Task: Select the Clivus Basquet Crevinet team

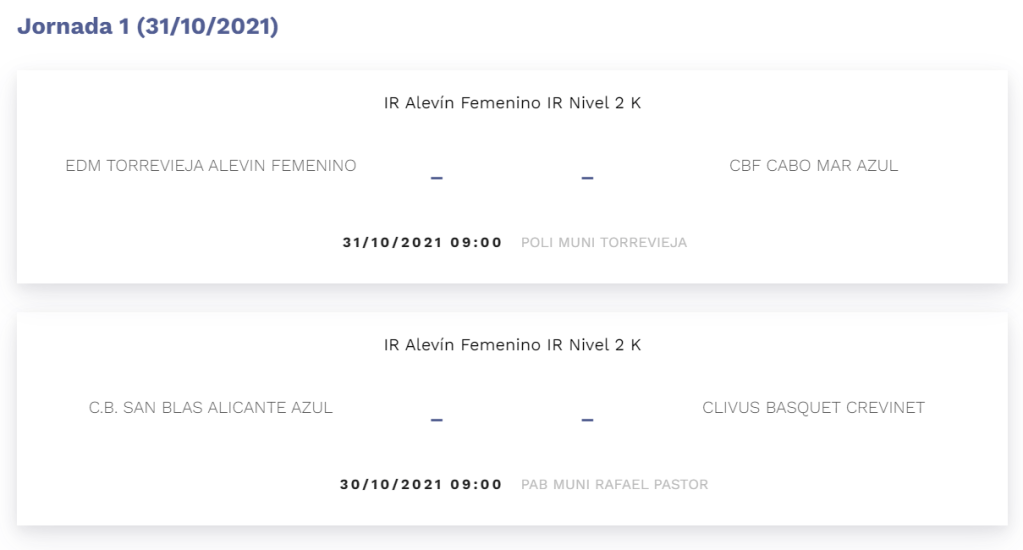Action: pyautogui.click(x=813, y=408)
